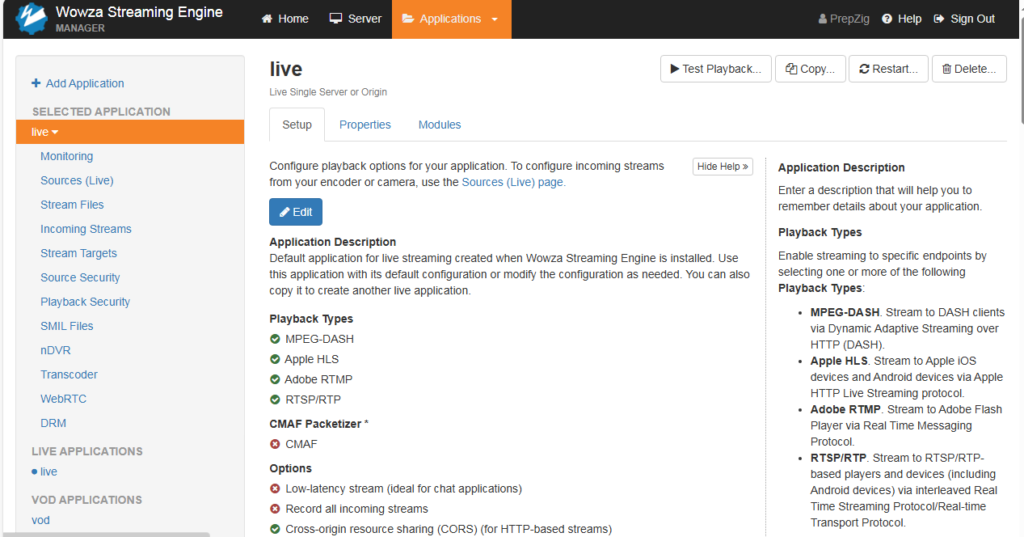Open SMIL Files in the sidebar
The width and height of the screenshot is (1024, 537).
(x=67, y=326)
